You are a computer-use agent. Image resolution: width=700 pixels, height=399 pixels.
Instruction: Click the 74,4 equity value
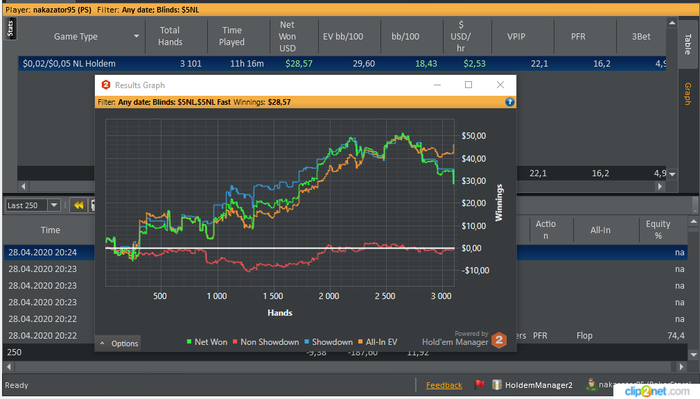coord(676,336)
